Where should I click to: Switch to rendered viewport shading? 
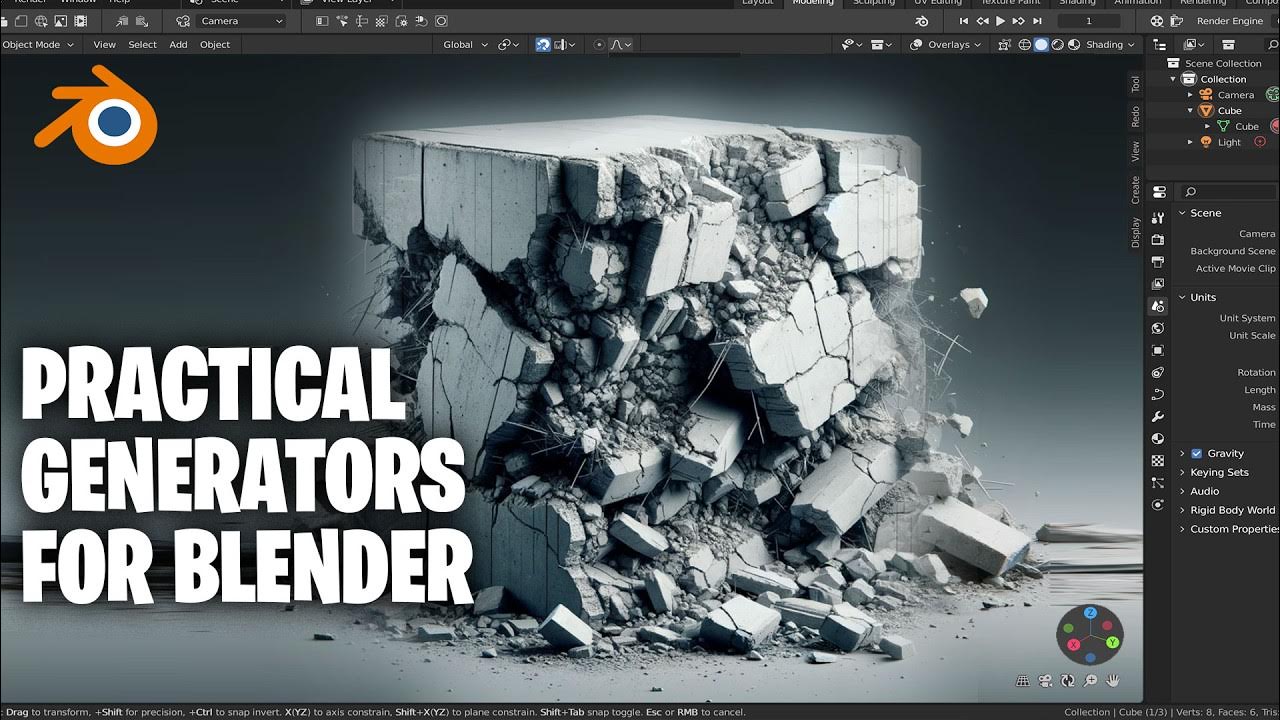tap(1074, 45)
